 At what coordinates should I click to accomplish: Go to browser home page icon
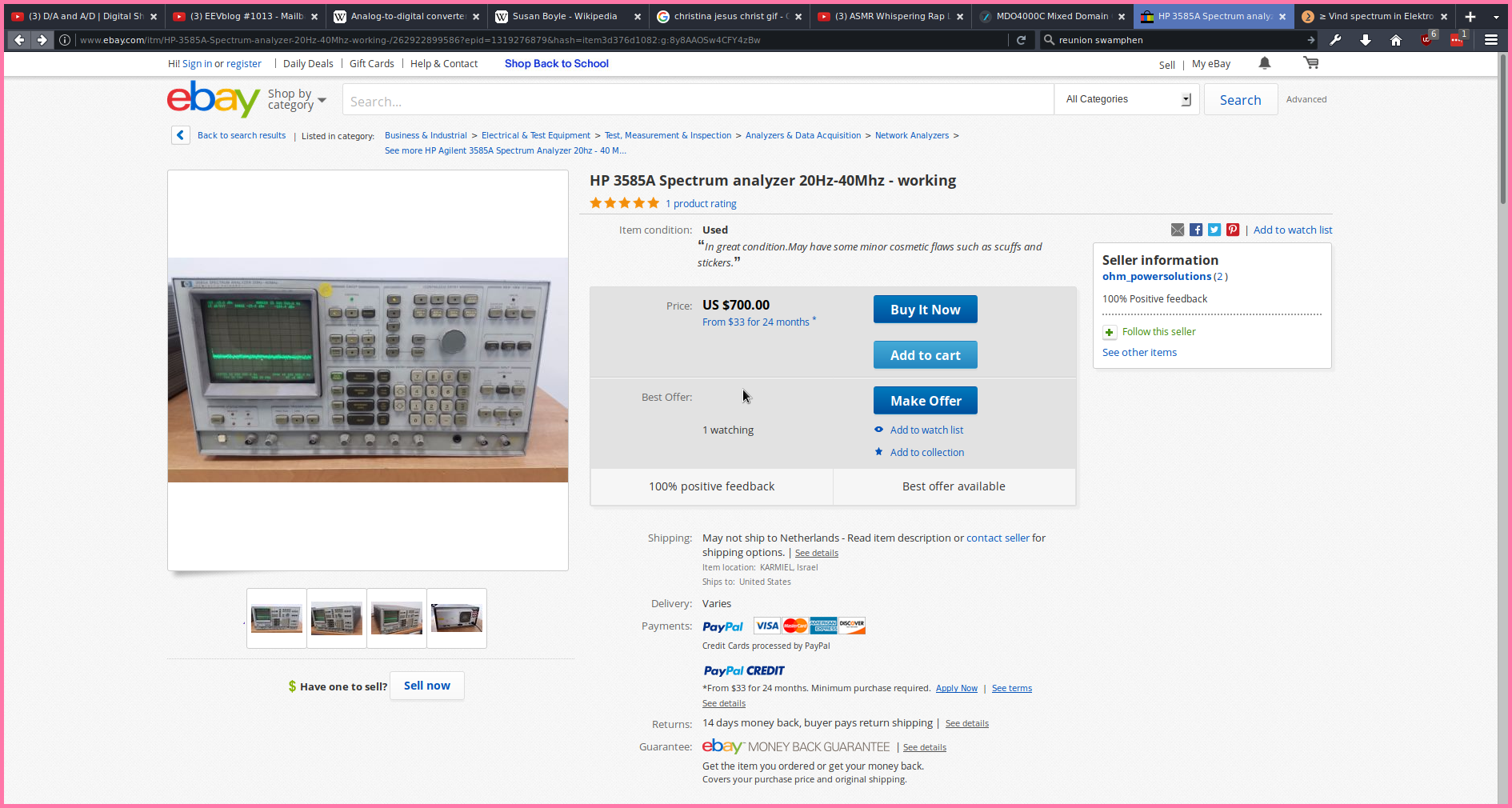(x=1396, y=40)
